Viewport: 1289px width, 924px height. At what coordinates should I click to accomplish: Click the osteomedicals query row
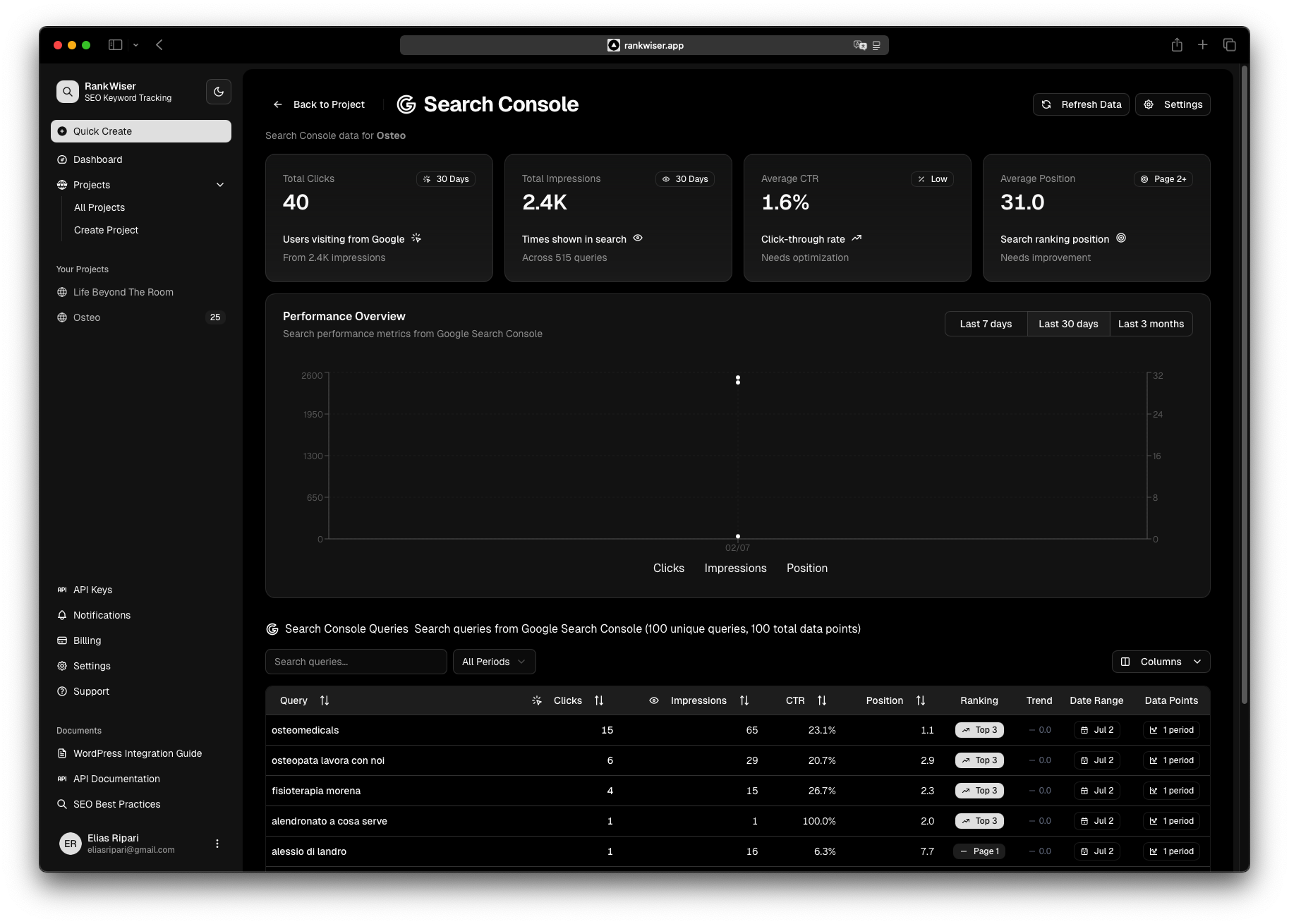(x=737, y=730)
